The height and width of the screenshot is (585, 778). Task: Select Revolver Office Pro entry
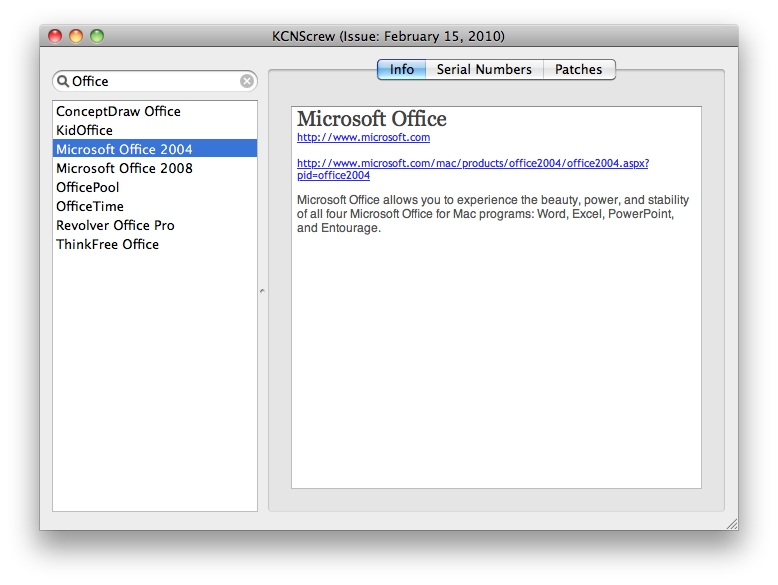pyautogui.click(x=155, y=225)
